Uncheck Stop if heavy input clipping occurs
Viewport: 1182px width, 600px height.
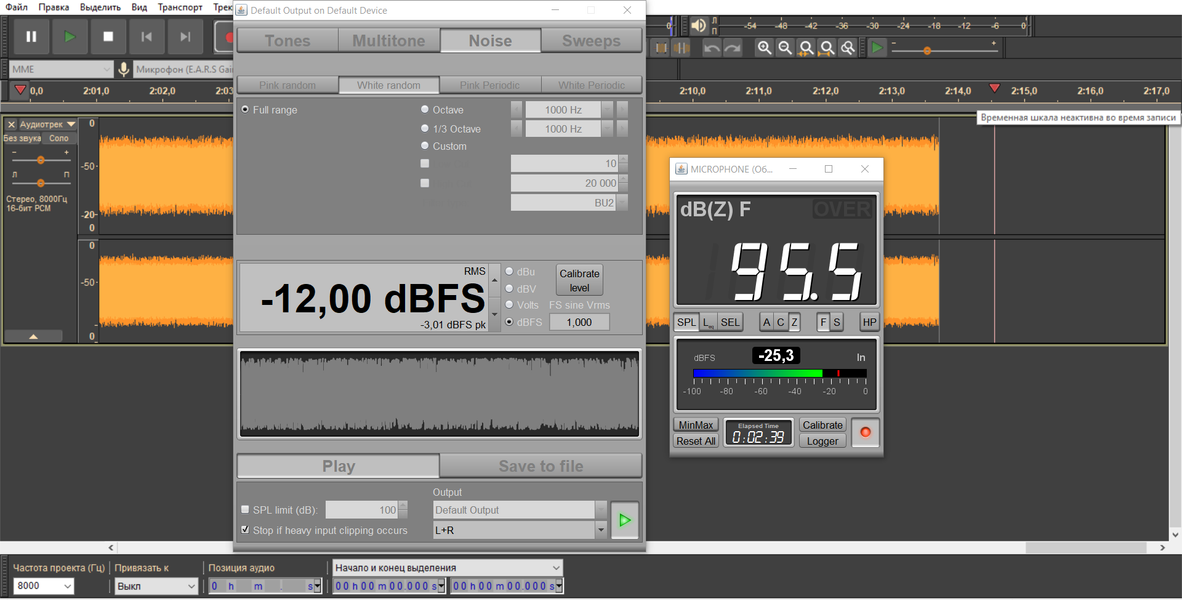click(x=245, y=530)
